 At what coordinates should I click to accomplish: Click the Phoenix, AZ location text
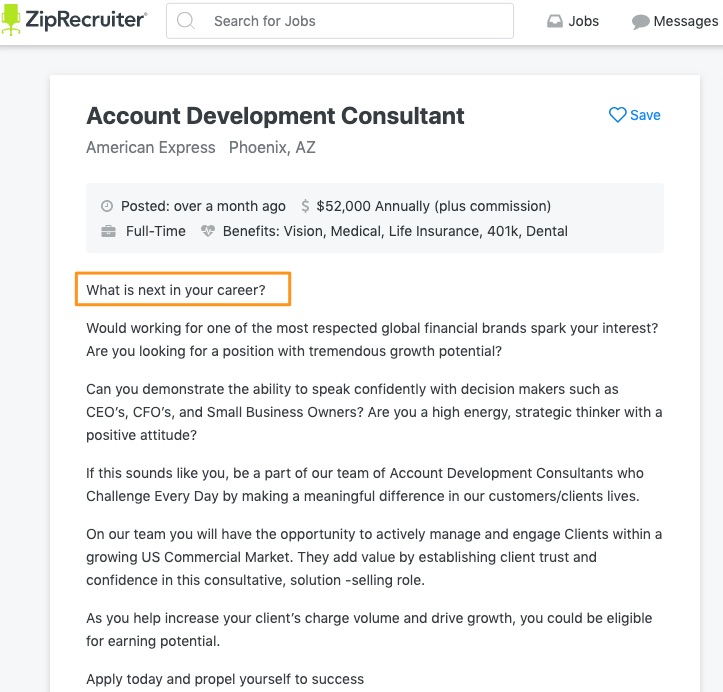(x=272, y=148)
